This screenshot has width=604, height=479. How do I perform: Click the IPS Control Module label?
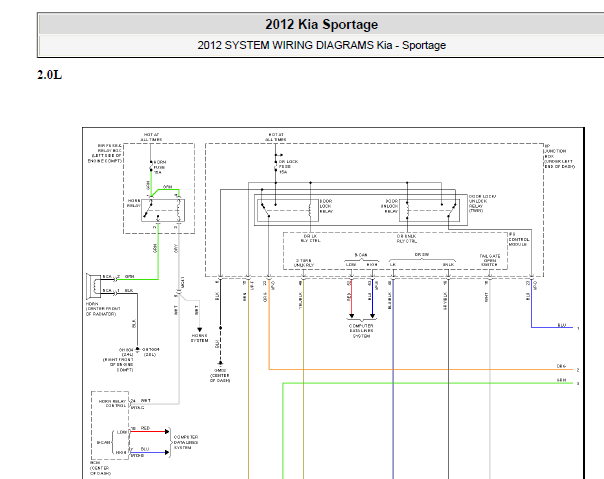click(x=519, y=239)
